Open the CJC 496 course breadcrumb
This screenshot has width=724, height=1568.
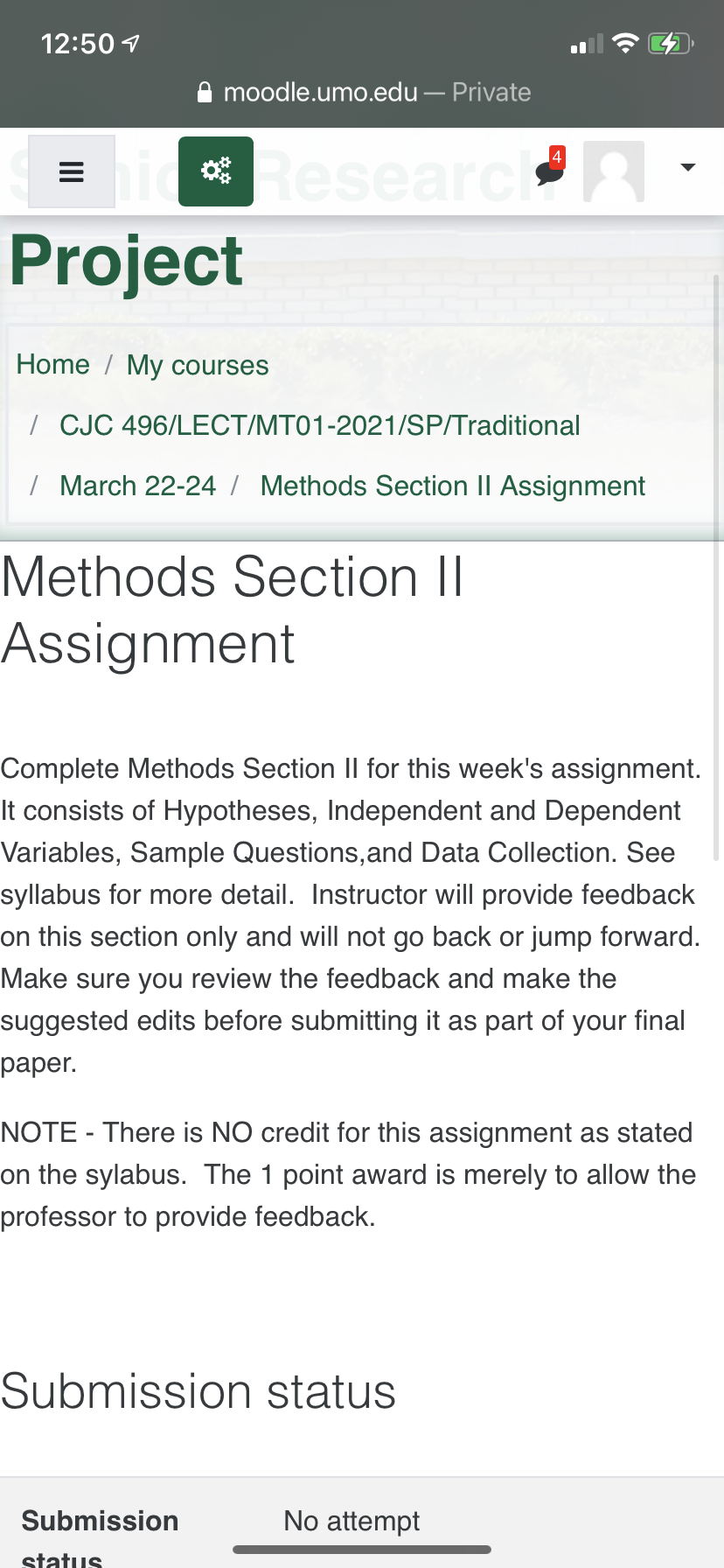tap(319, 425)
